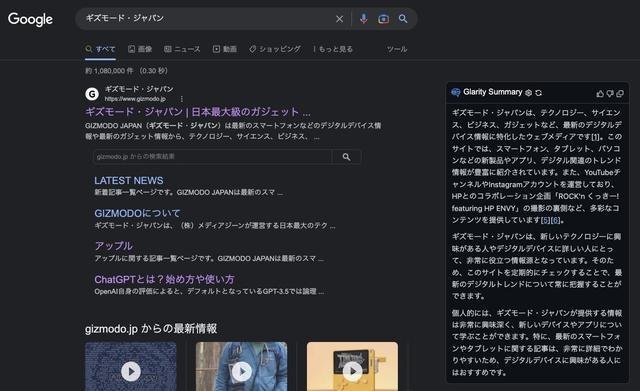Expand the もっと見る menu

[333, 49]
